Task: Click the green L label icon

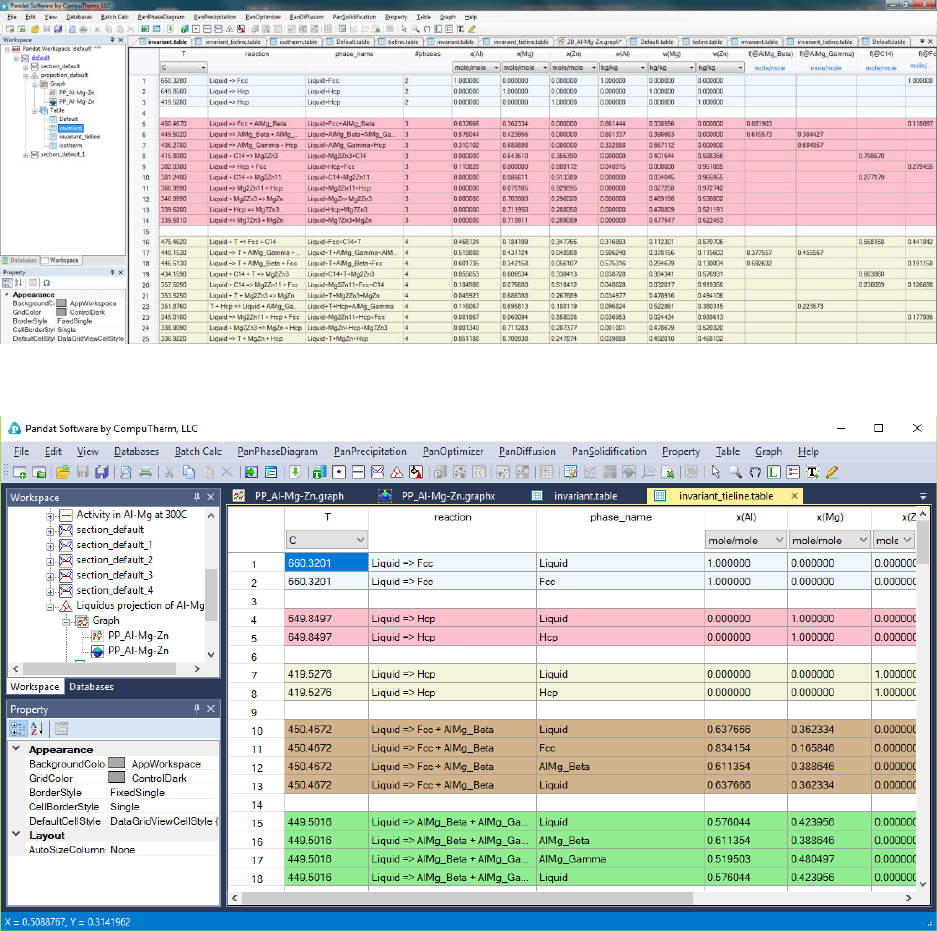Action: point(774,473)
